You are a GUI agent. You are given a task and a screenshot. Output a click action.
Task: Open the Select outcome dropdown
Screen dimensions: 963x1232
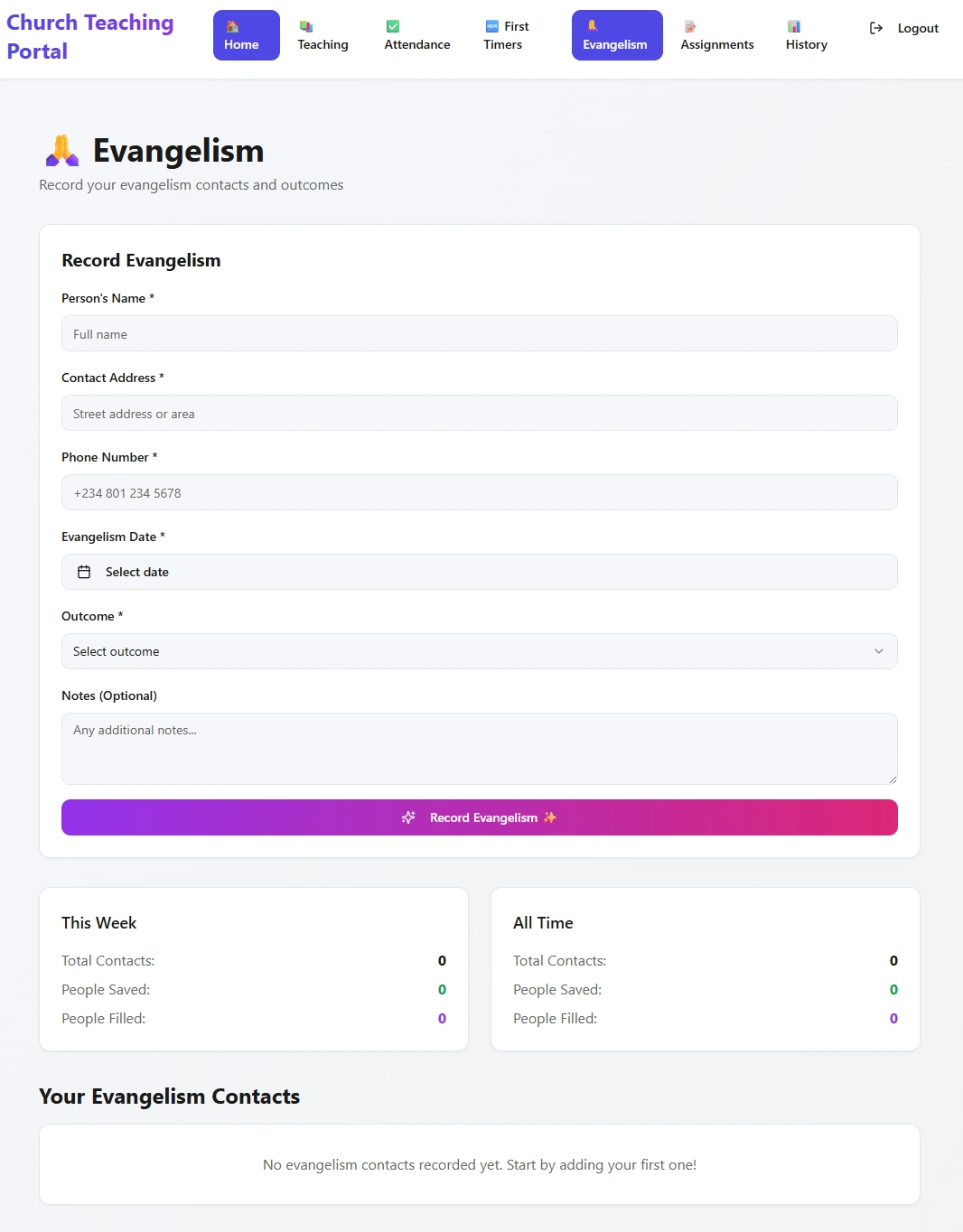pyautogui.click(x=479, y=651)
